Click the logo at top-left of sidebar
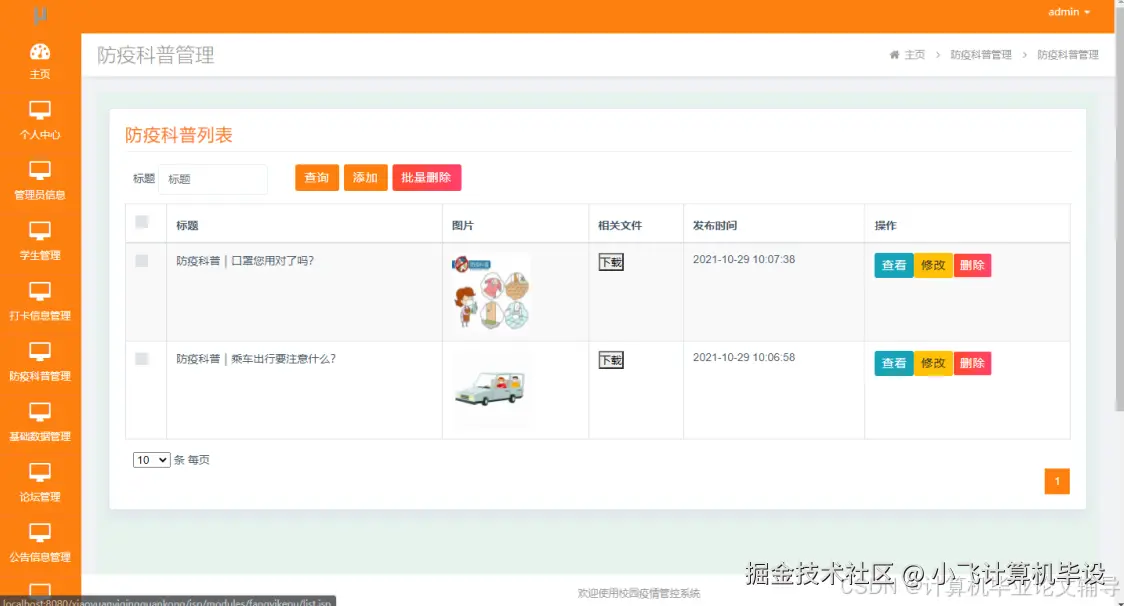 (40, 14)
